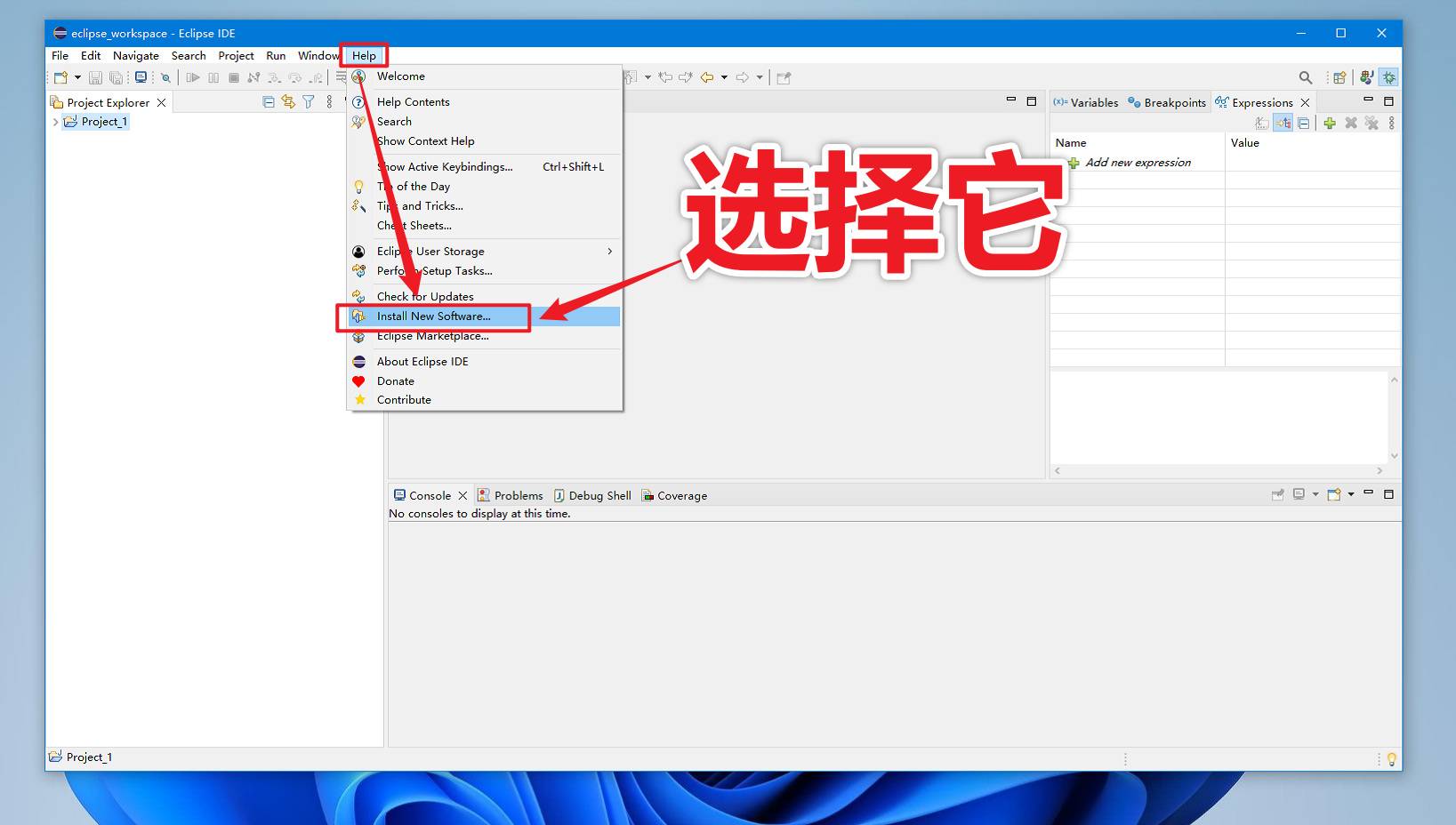The height and width of the screenshot is (825, 1456).
Task: Click Remove All Expressions icon
Action: [1372, 124]
